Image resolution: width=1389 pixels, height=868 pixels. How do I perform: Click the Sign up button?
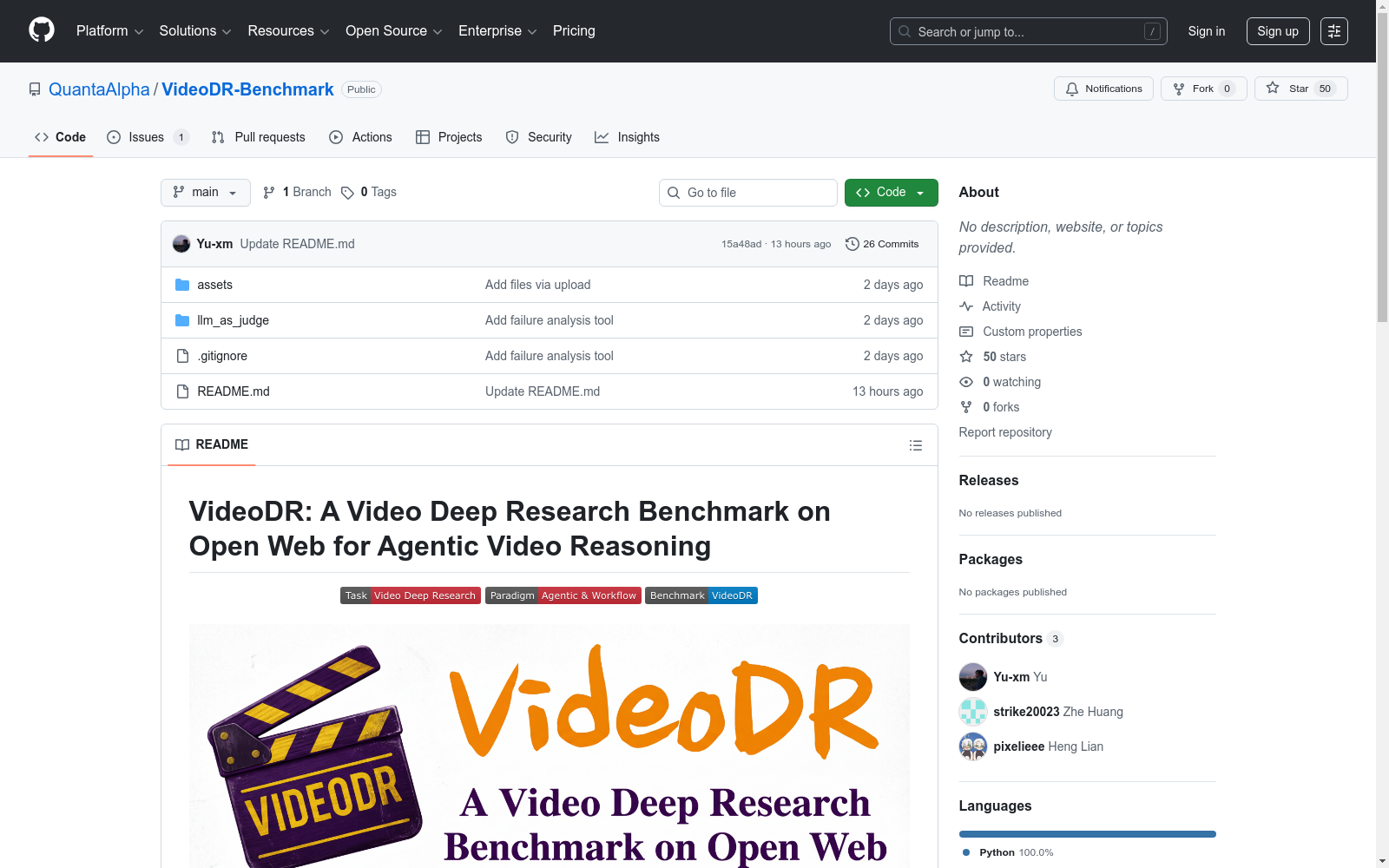1278,31
